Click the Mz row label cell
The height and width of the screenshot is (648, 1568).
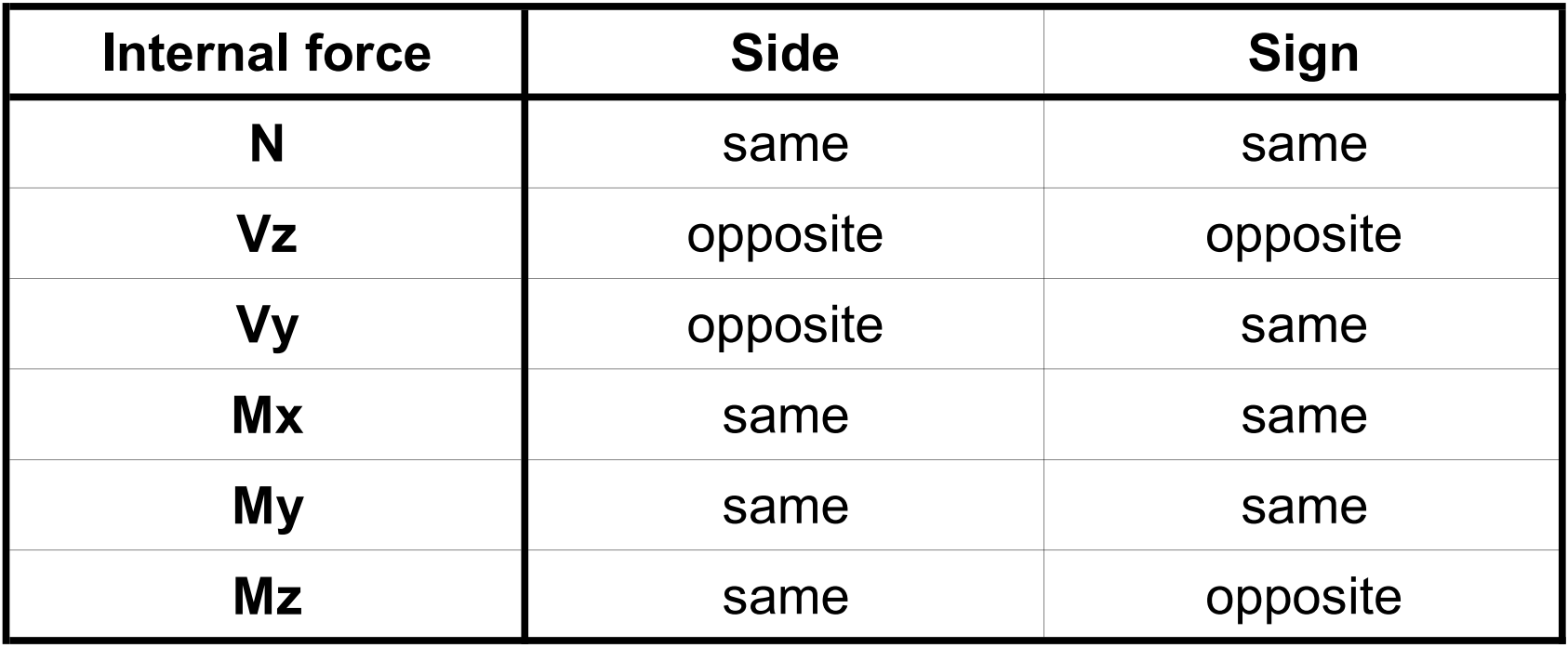(267, 597)
